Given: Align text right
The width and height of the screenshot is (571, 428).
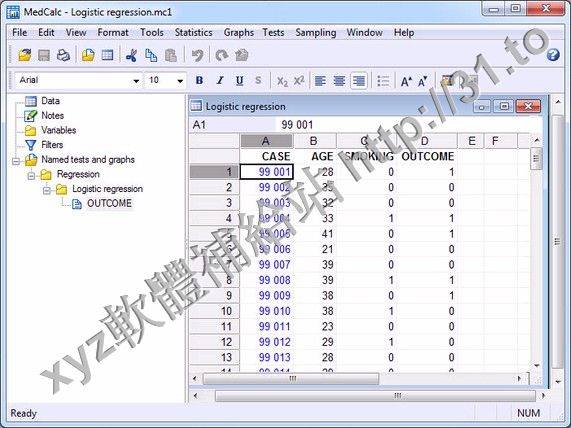Looking at the screenshot, I should 359,81.
